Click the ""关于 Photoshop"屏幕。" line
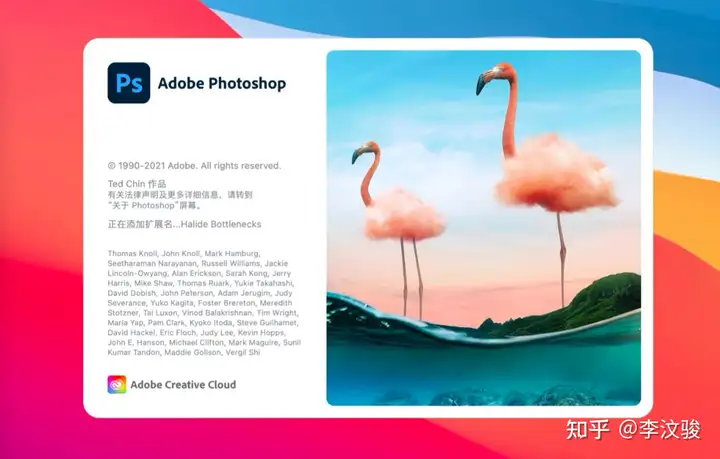Screen dimensions: 720x459 click(x=155, y=206)
